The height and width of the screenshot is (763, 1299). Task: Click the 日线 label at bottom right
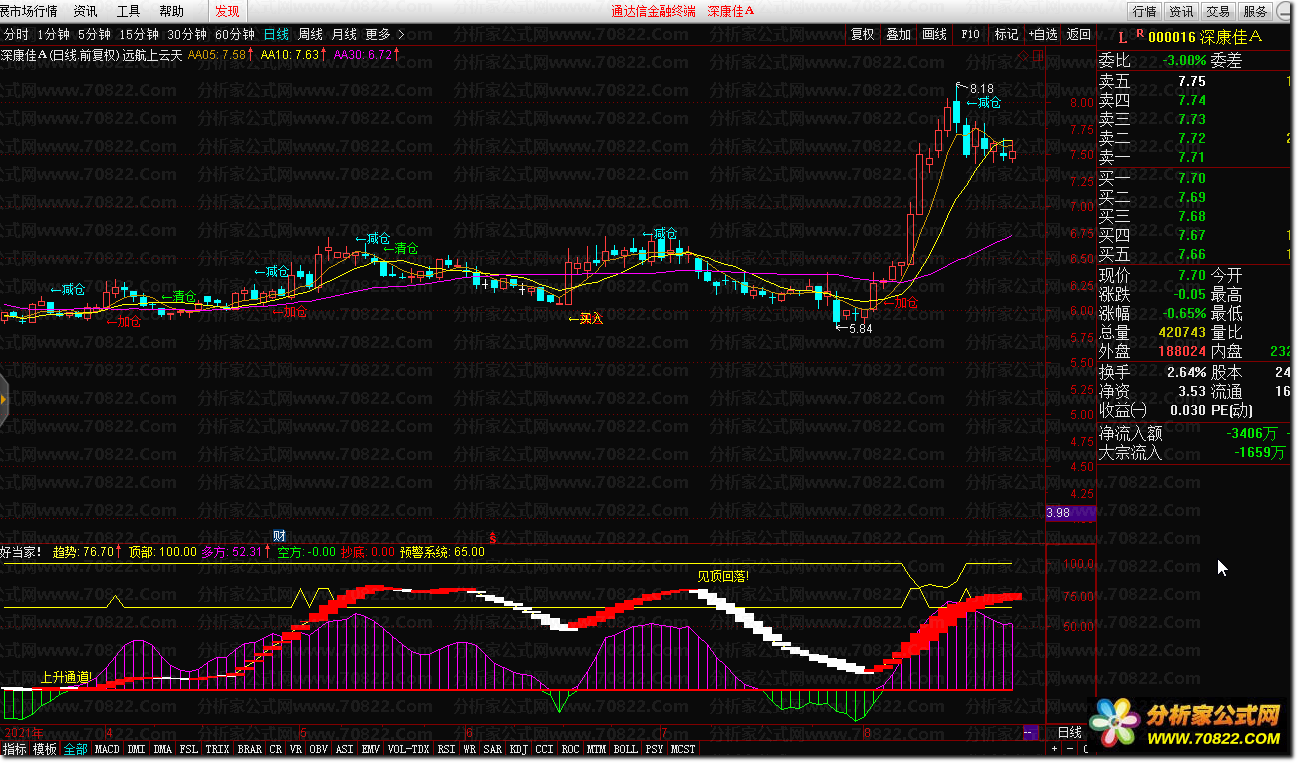tap(1070, 733)
